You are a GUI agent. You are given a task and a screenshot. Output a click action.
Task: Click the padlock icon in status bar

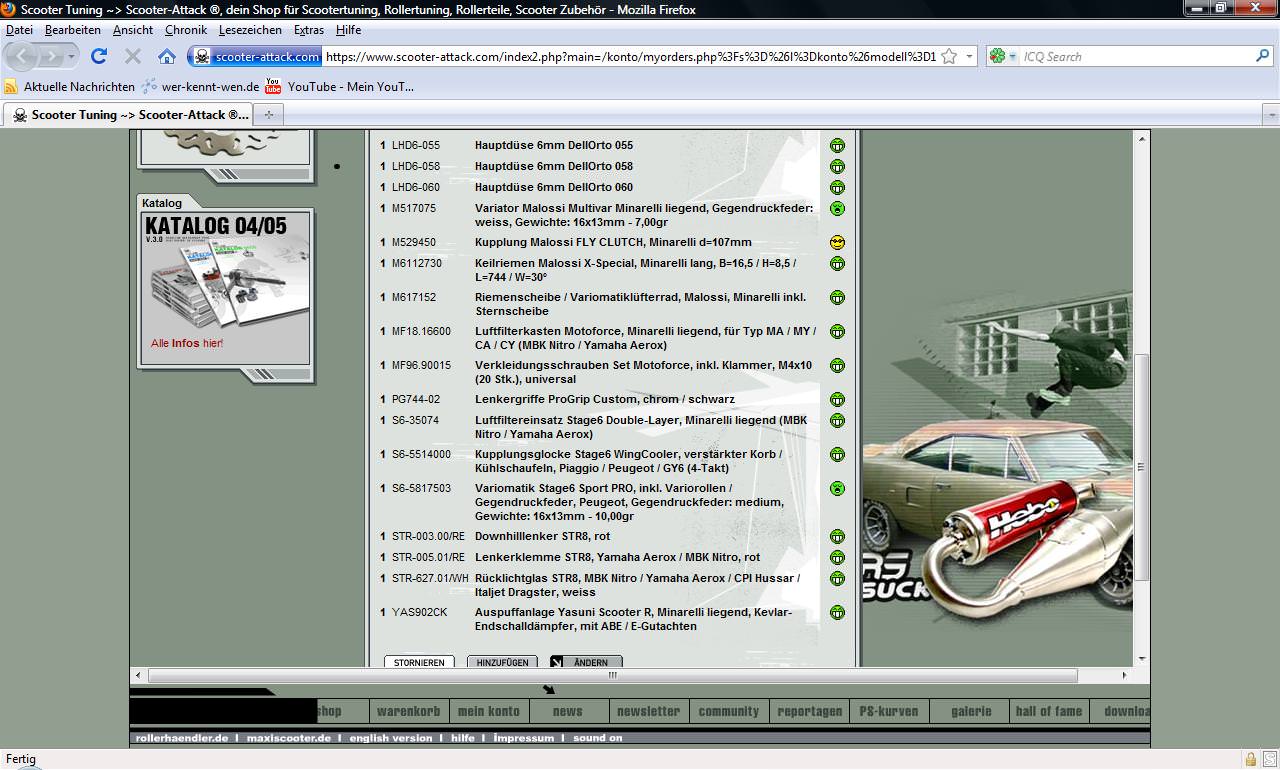click(x=1250, y=759)
